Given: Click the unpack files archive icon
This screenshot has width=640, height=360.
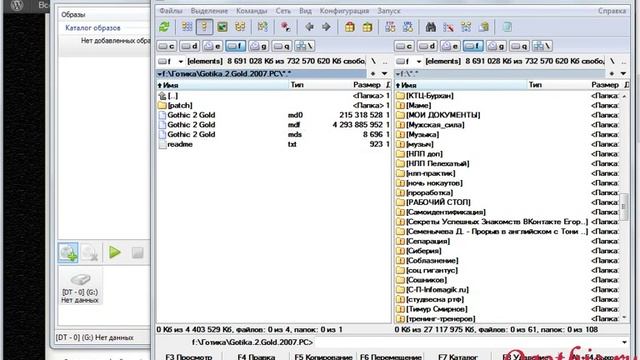Looking at the screenshot, I should point(367,27).
